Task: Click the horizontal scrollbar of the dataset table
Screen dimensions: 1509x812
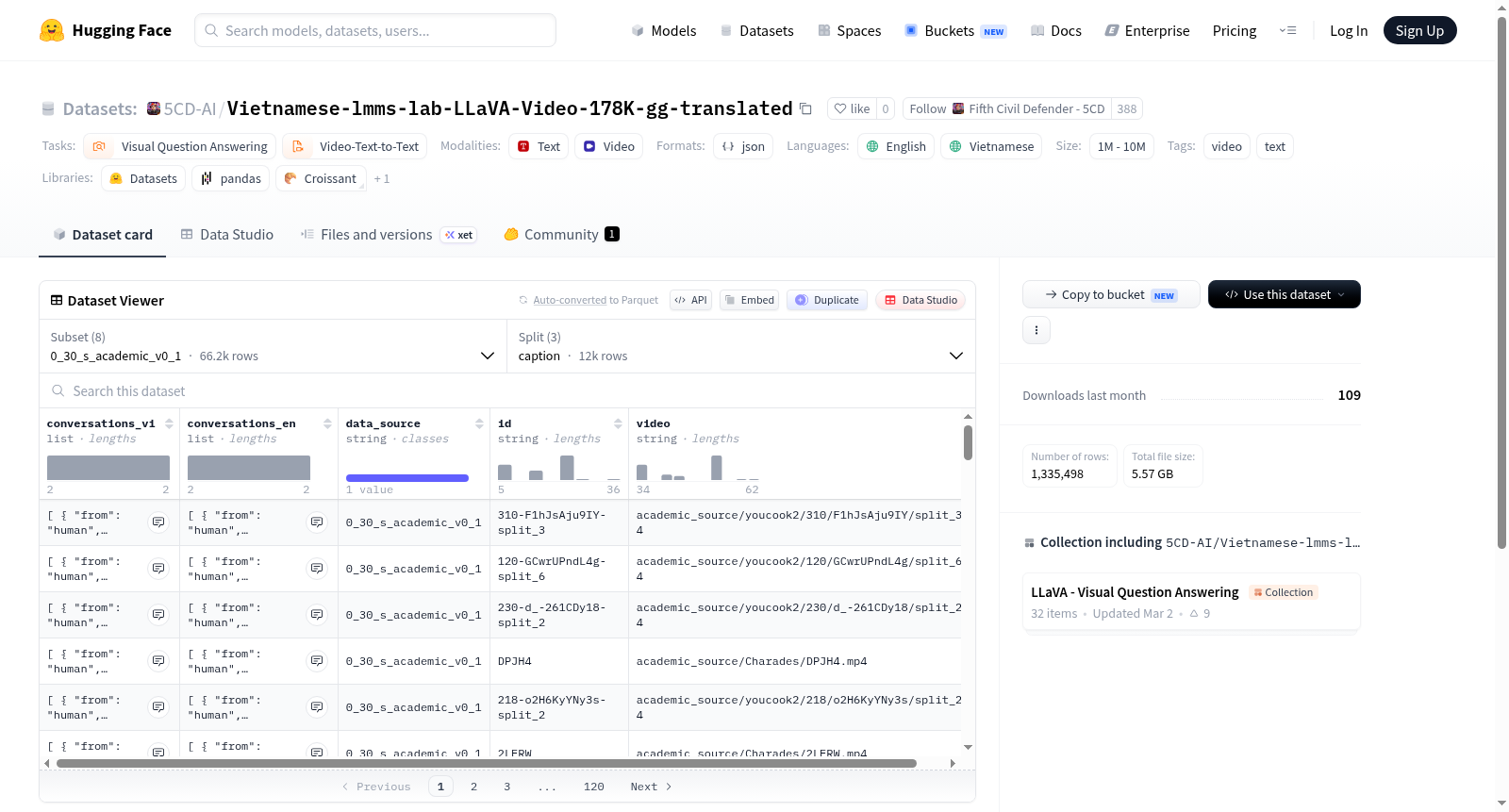Action: click(x=487, y=763)
